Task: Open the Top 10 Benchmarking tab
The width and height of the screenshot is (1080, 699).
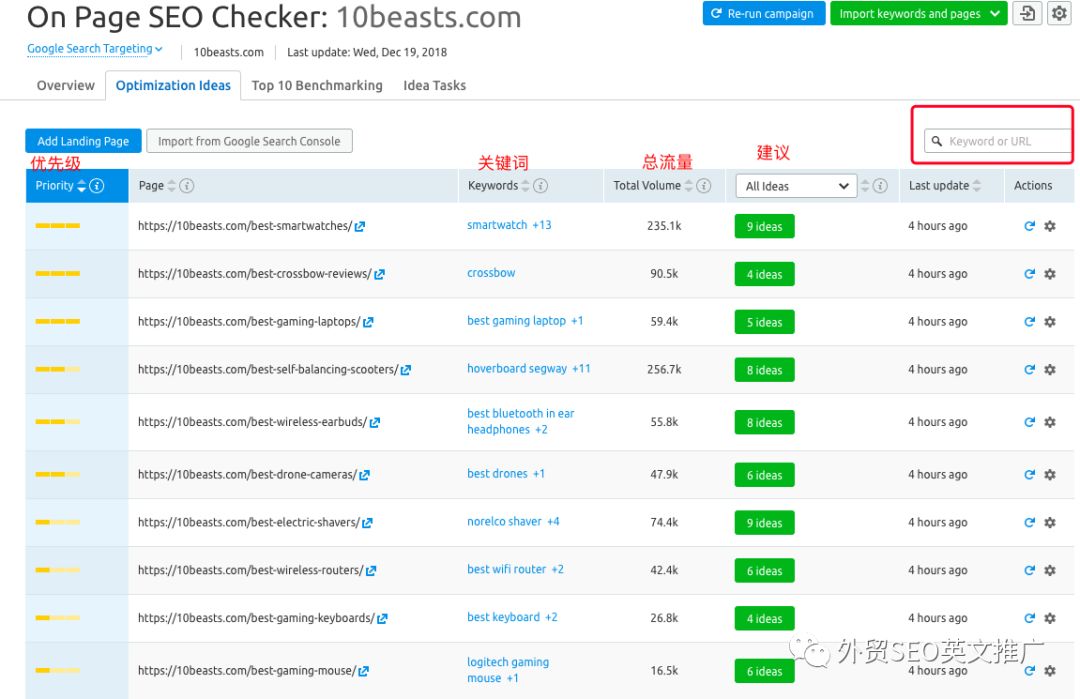Action: [317, 85]
